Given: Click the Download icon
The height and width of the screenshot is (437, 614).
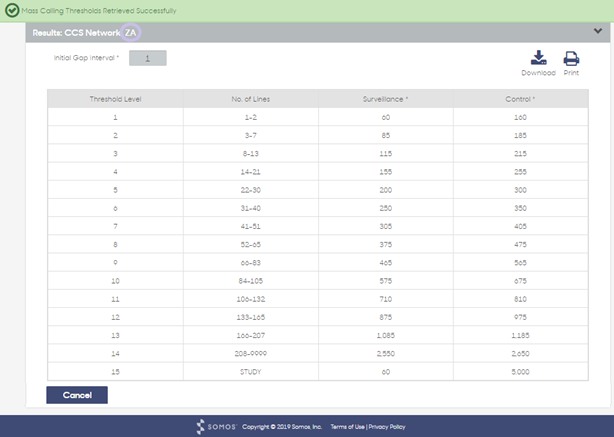Looking at the screenshot, I should tap(538, 58).
